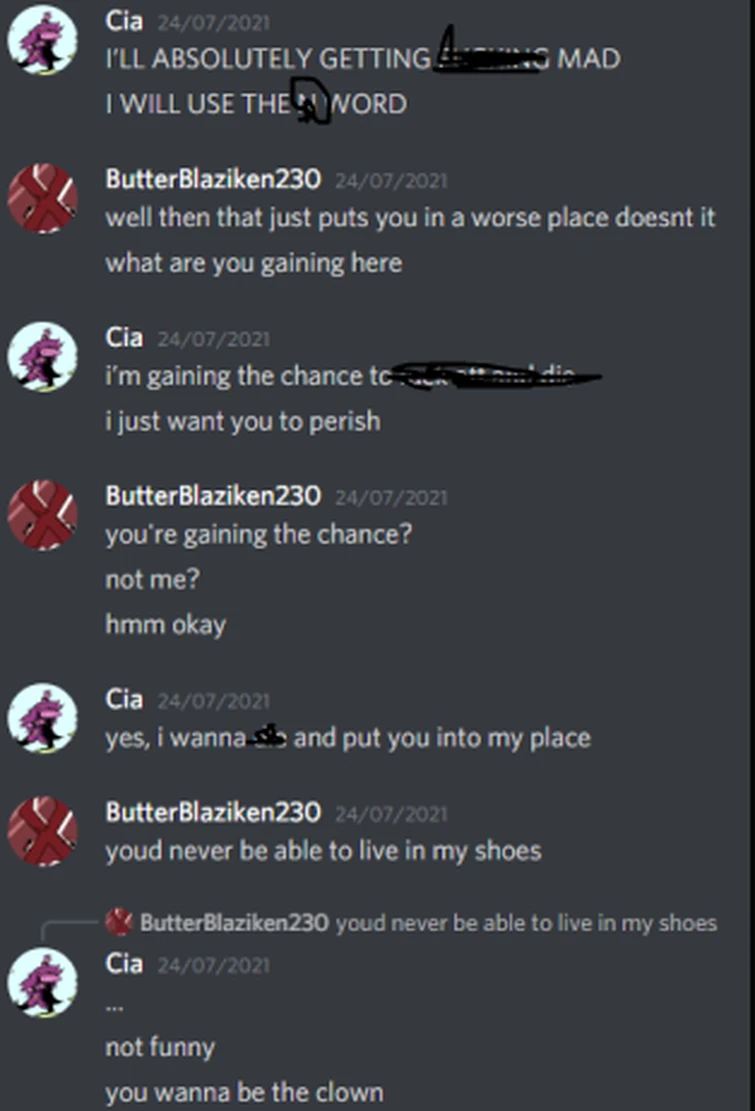Click the ButterBlaziken230 name in the reply preview
755x1111 pixels.
tap(234, 922)
